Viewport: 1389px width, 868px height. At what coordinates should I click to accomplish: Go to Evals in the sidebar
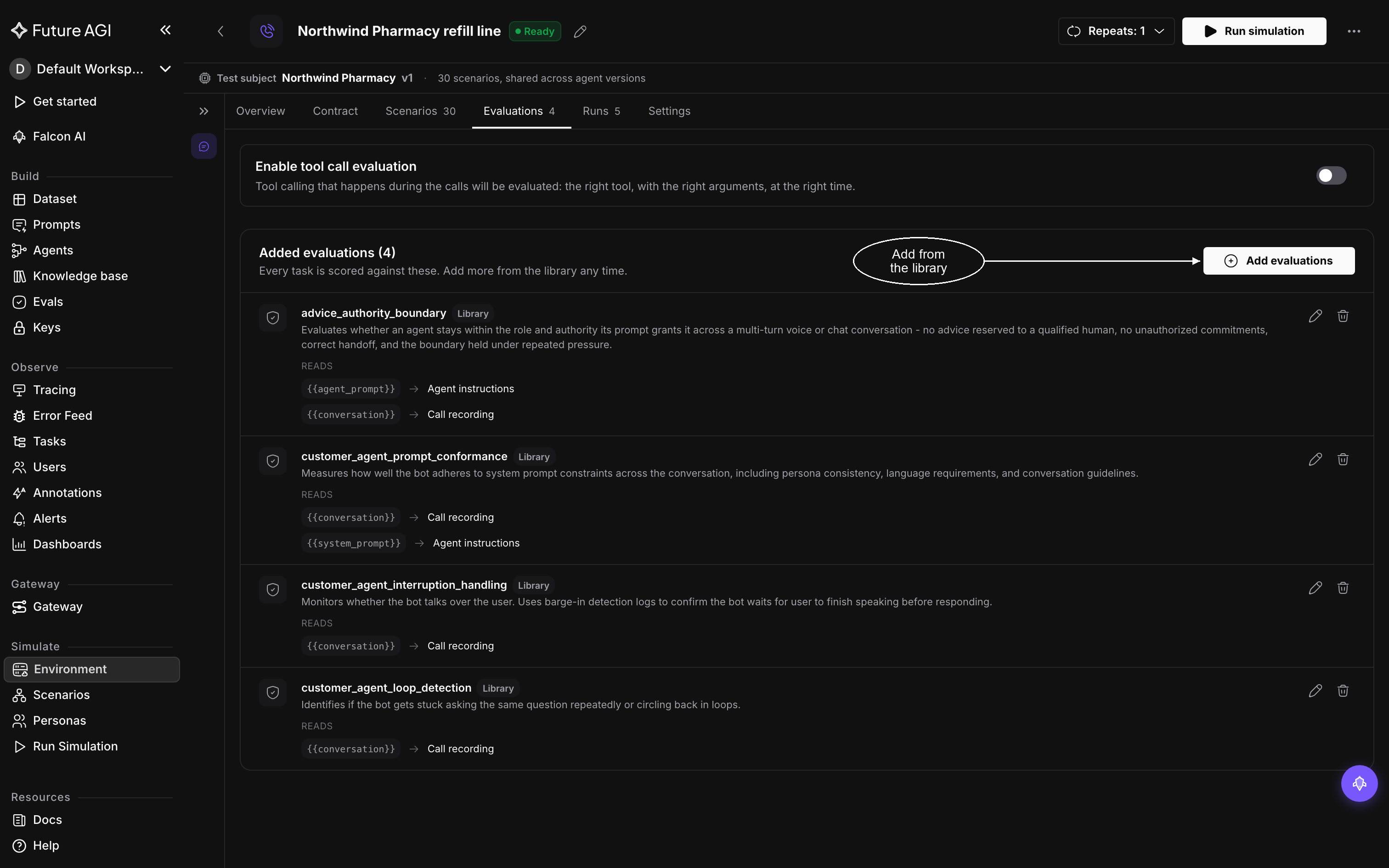tap(91, 302)
